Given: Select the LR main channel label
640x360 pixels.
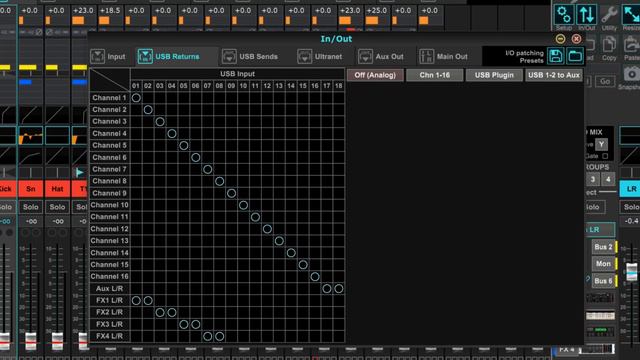Looking at the screenshot, I should [630, 189].
